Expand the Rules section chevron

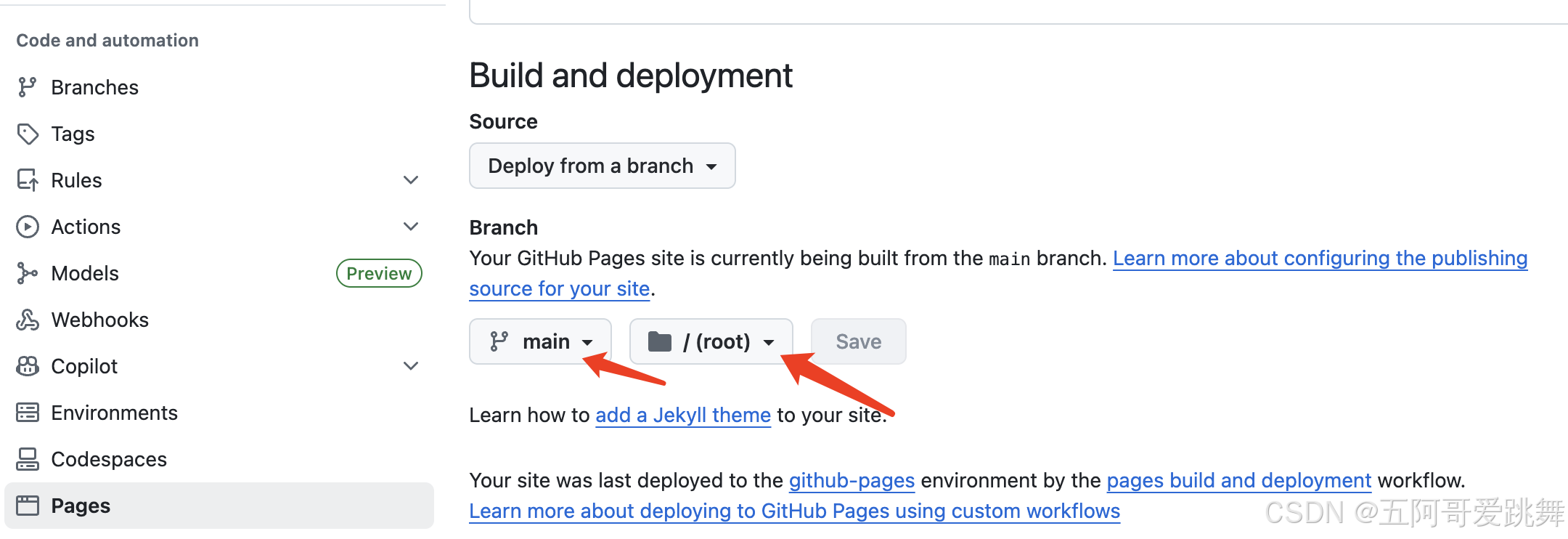[x=411, y=180]
